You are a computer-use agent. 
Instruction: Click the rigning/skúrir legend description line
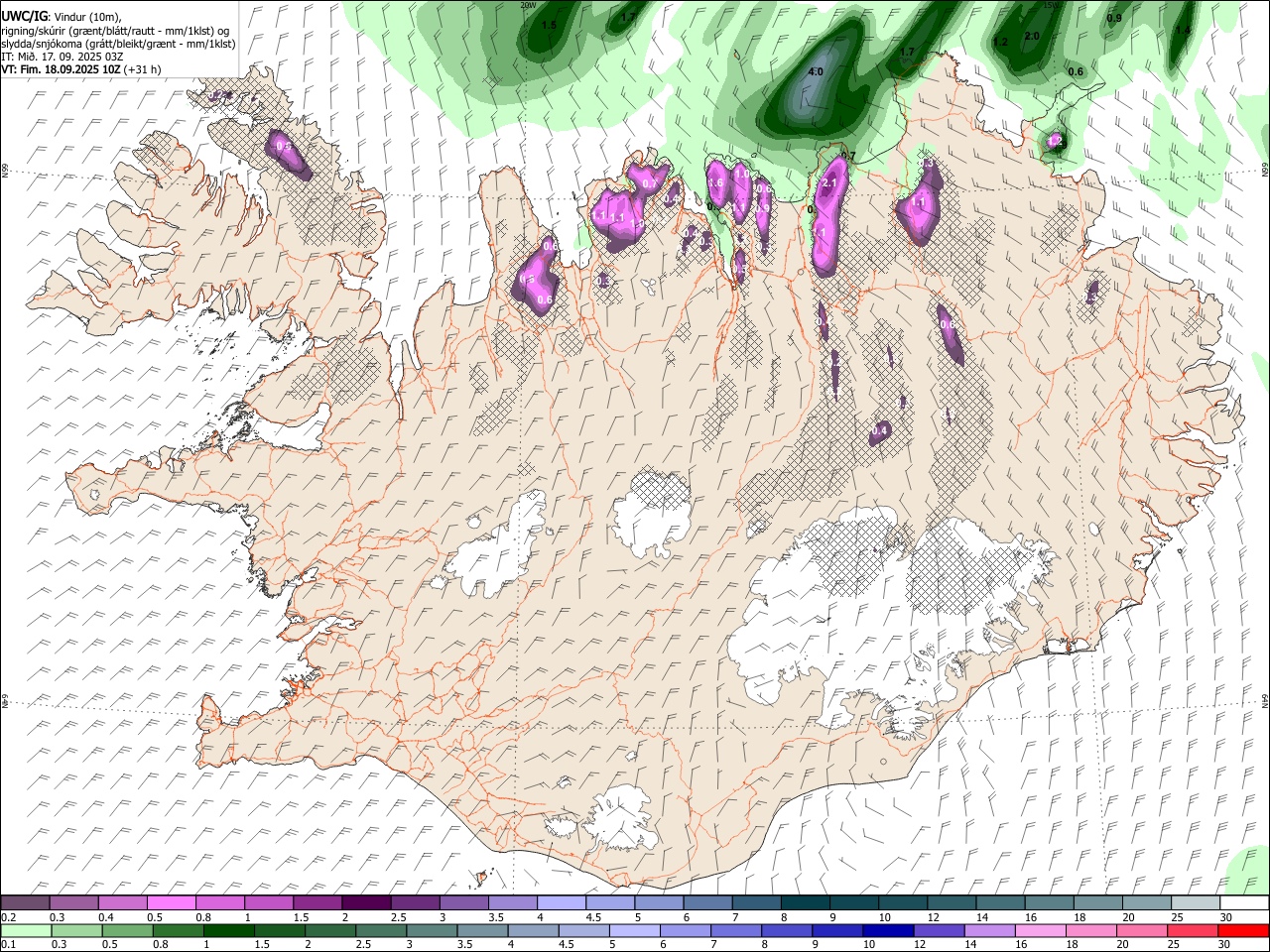(x=116, y=31)
